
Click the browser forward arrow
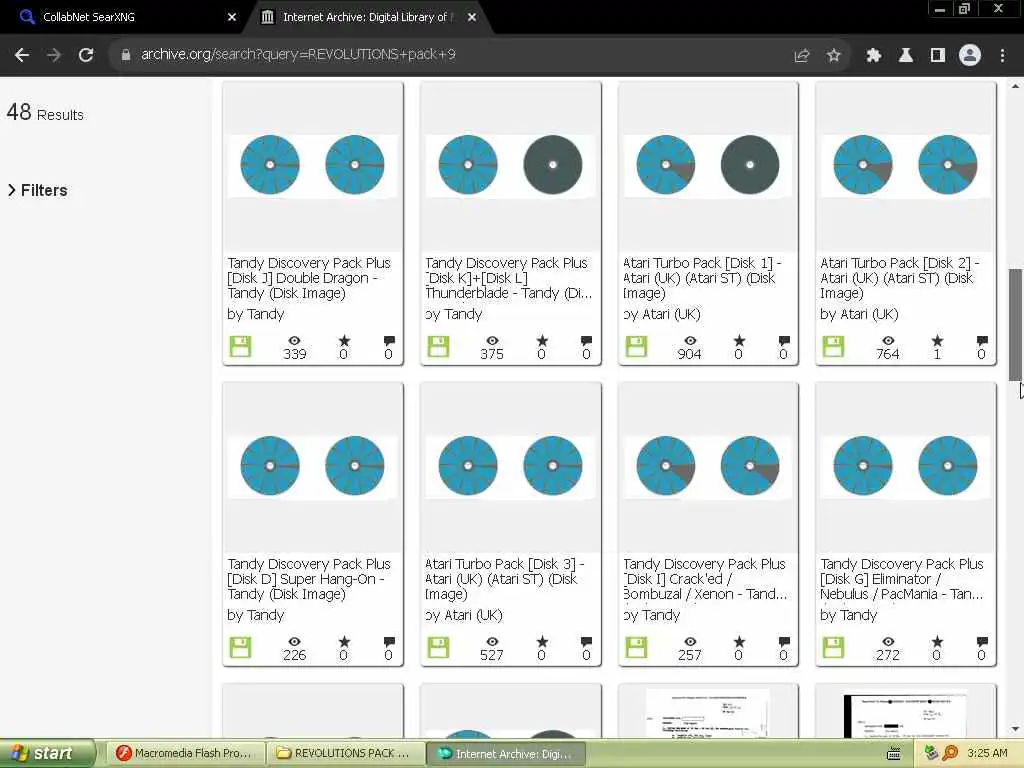tap(54, 56)
